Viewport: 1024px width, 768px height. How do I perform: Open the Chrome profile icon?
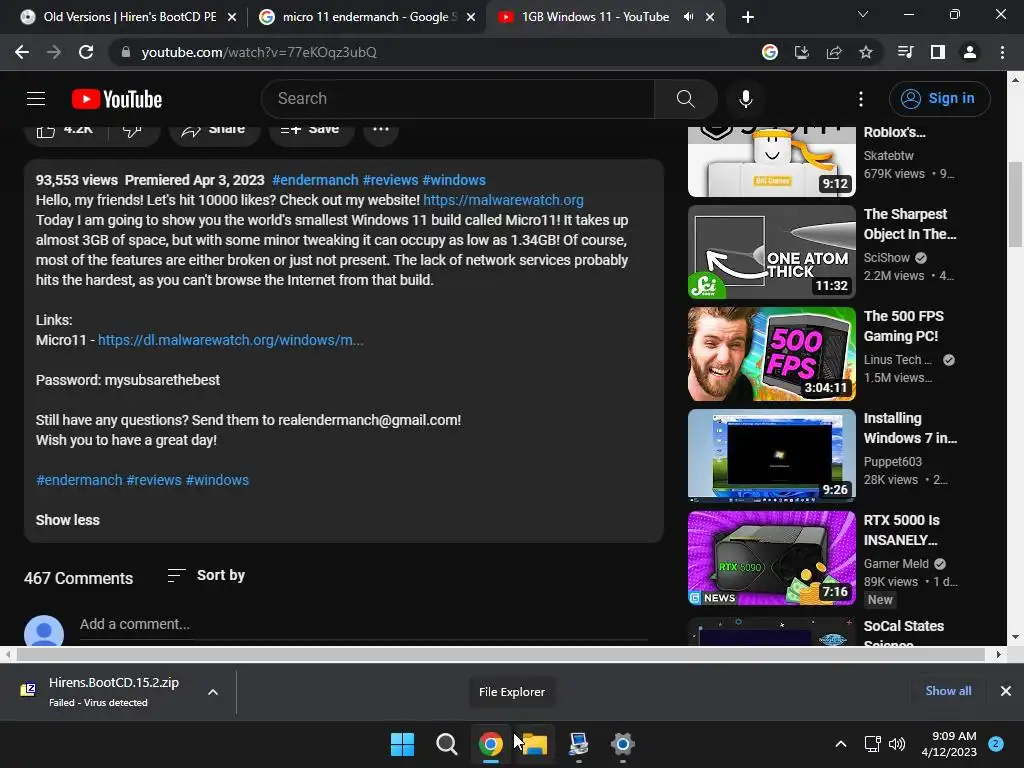970,52
